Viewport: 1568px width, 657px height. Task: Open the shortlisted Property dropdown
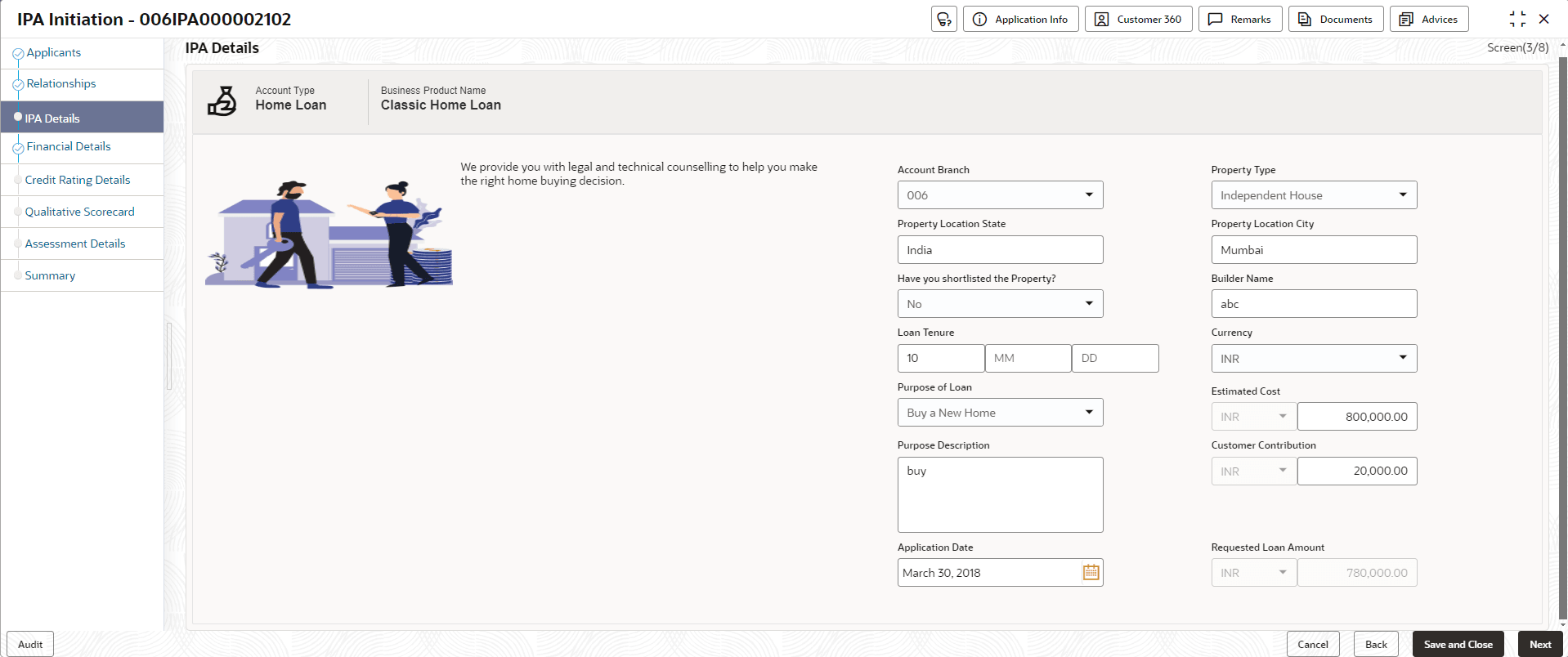[1088, 304]
